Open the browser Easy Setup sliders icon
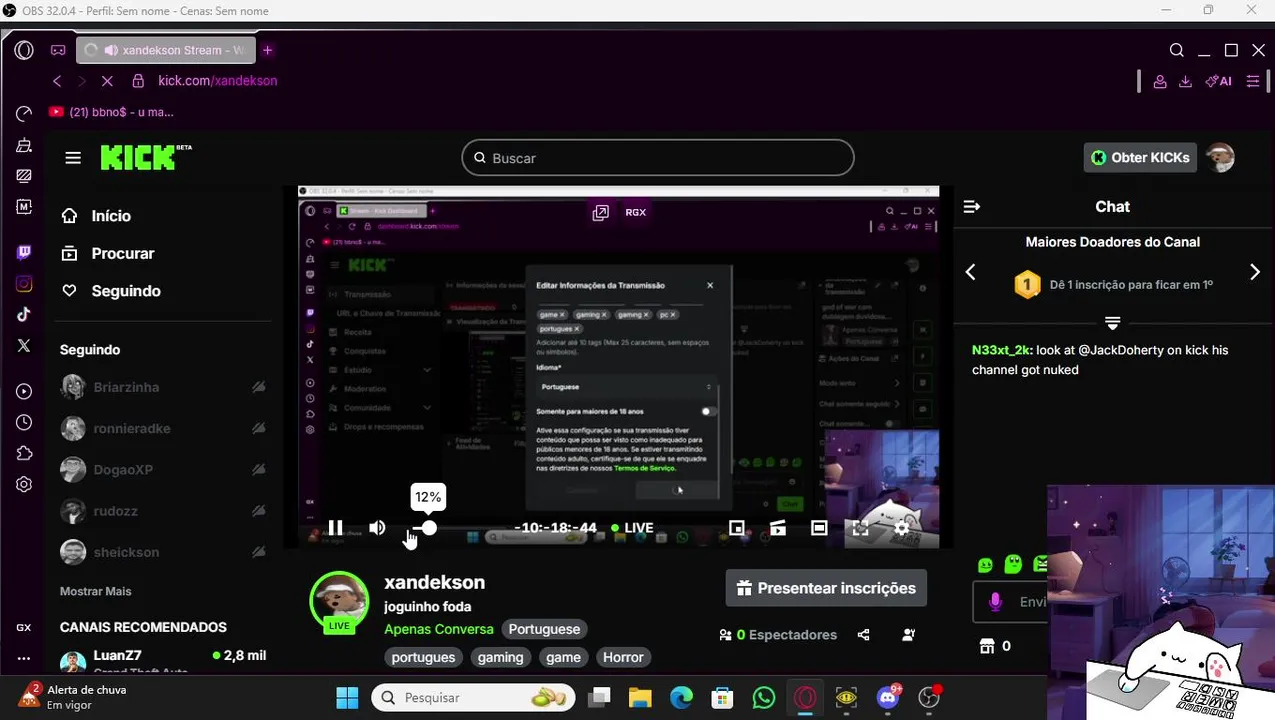1275x720 pixels. (x=1253, y=81)
